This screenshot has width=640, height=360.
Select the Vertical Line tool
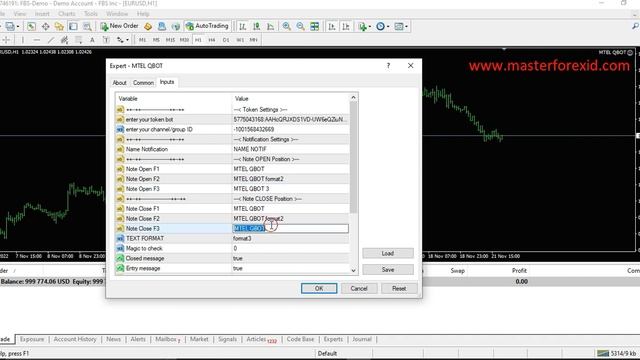click(23, 40)
